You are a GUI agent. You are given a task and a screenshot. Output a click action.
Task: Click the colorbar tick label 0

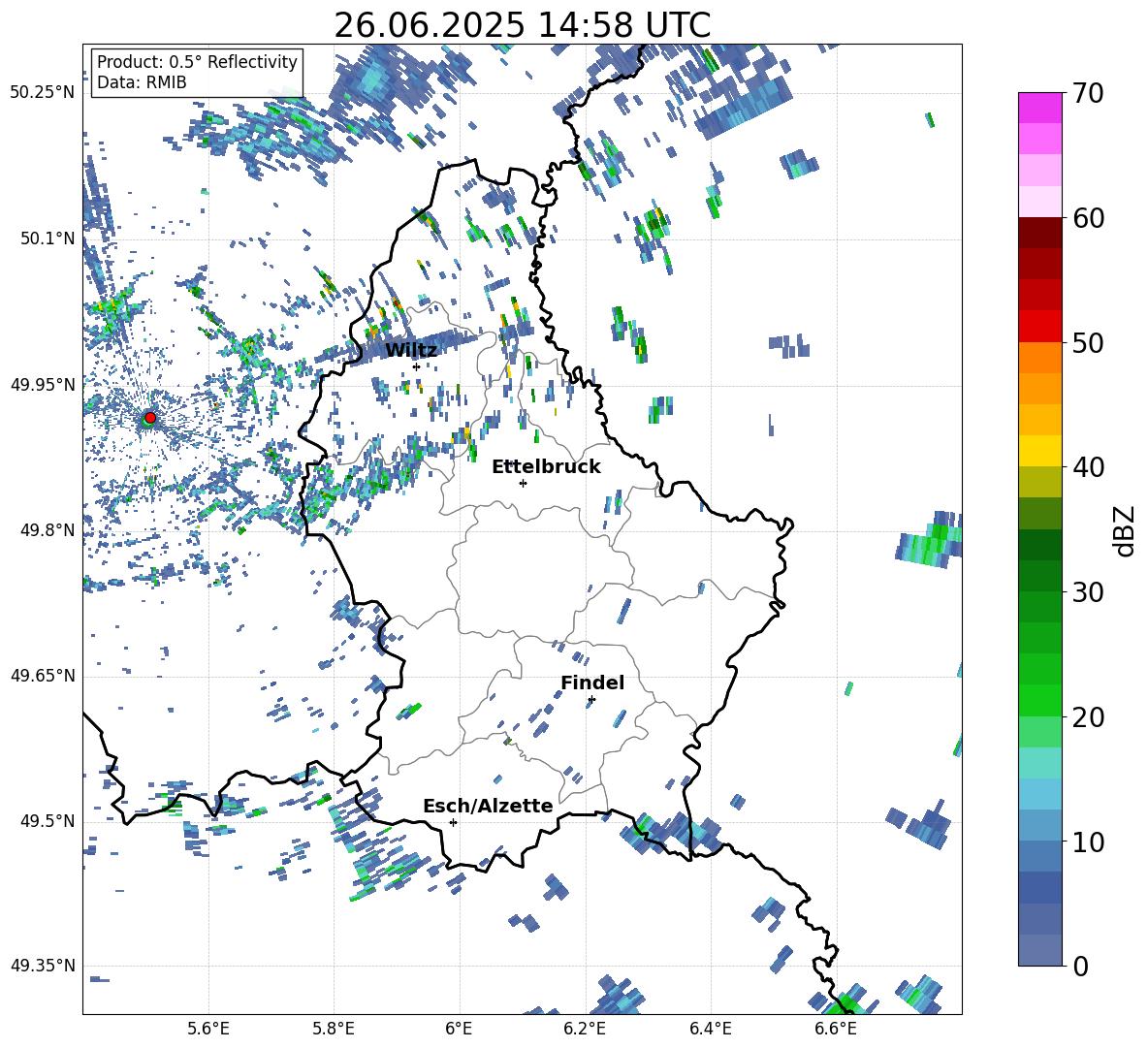click(1080, 966)
